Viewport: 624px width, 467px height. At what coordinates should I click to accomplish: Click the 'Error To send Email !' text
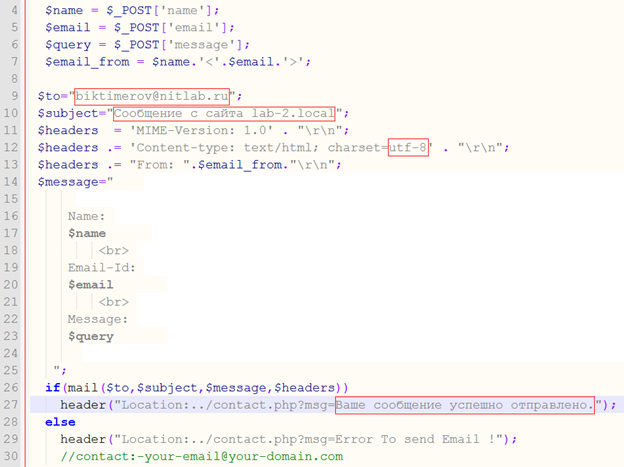[415, 439]
